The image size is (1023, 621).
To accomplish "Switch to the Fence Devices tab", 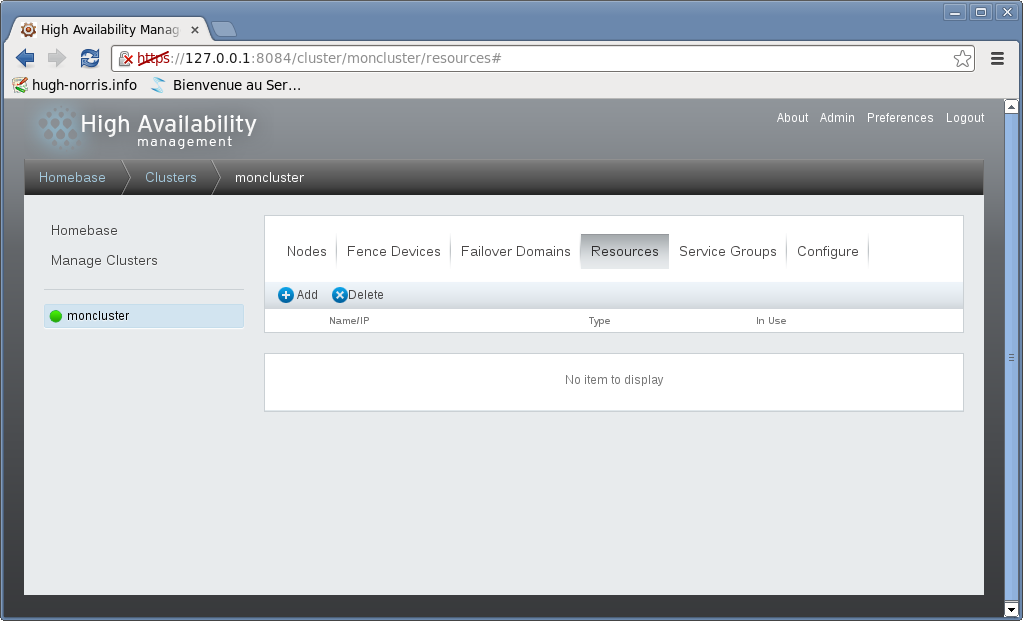I will (393, 251).
